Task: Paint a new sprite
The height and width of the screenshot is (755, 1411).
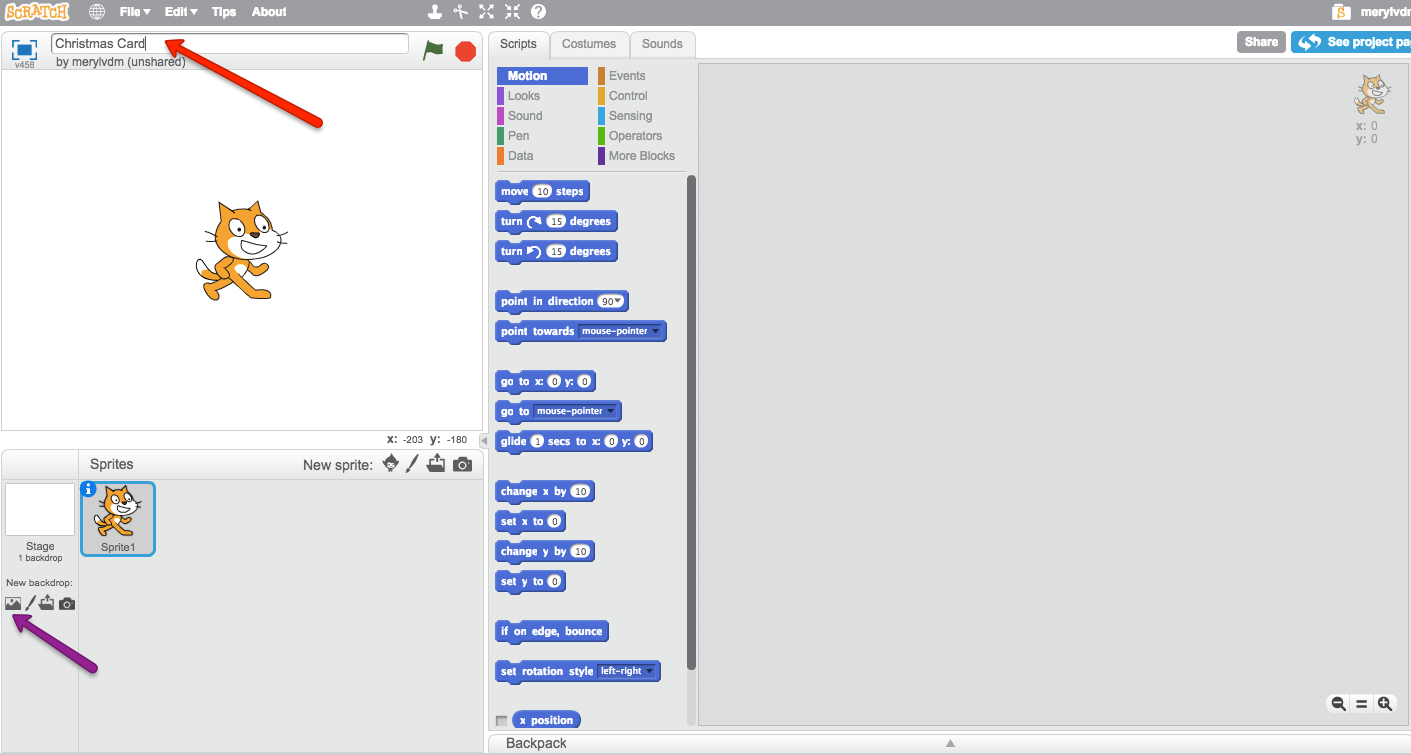Action: click(x=412, y=464)
